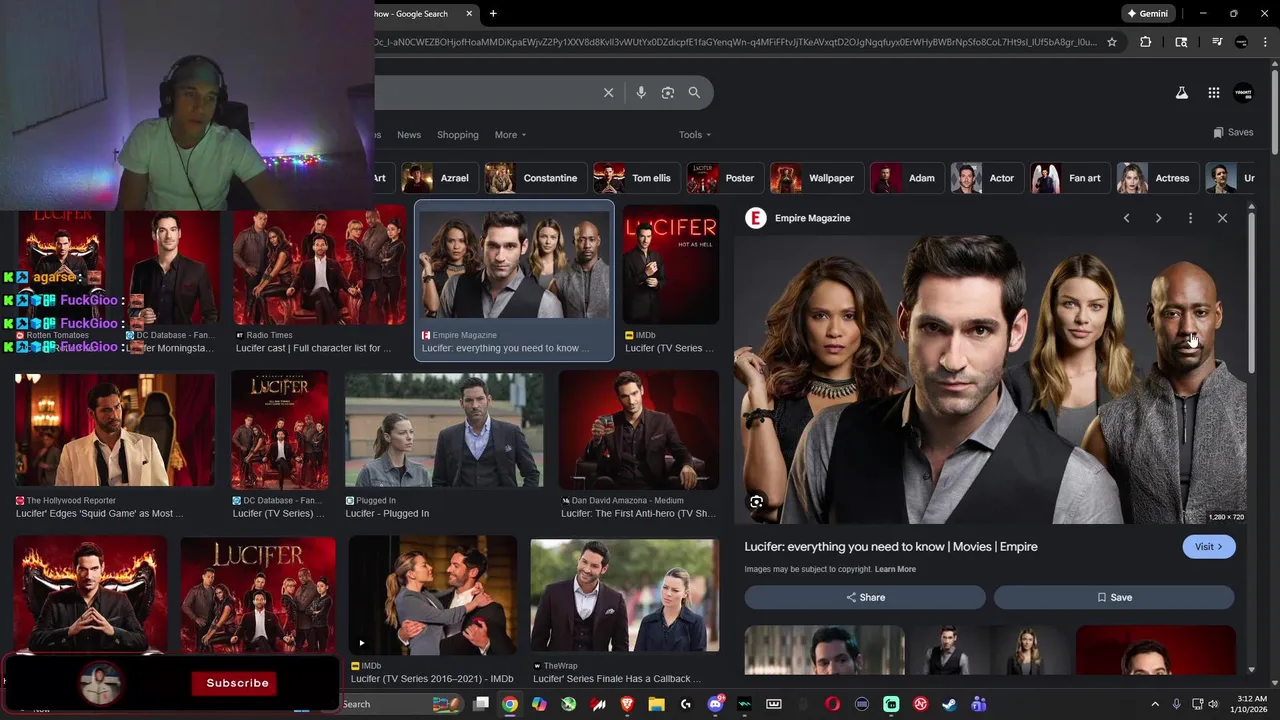The width and height of the screenshot is (1280, 720).
Task: Open Search Labs flask icon
Action: click(1181, 92)
